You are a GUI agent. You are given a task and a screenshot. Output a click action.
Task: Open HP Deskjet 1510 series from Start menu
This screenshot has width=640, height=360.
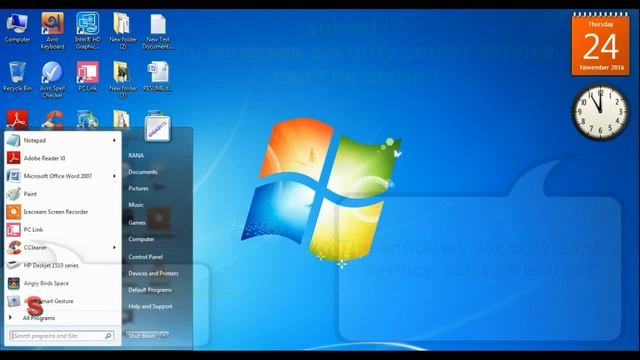click(63, 265)
